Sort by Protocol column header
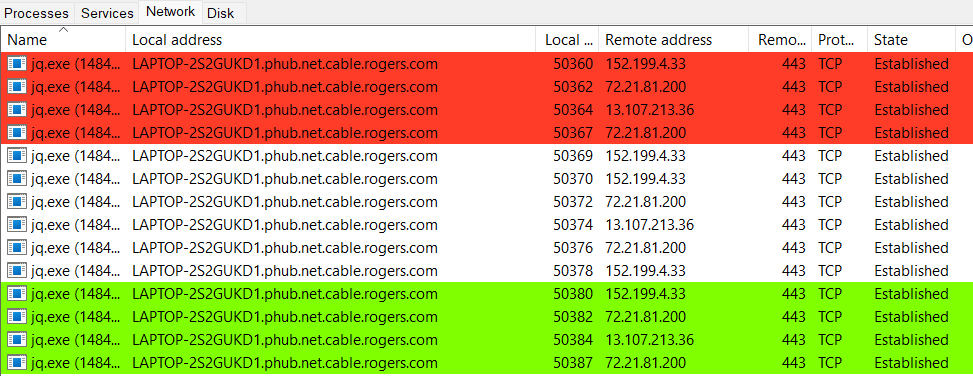Viewport: 973px width, 376px height. click(840, 40)
